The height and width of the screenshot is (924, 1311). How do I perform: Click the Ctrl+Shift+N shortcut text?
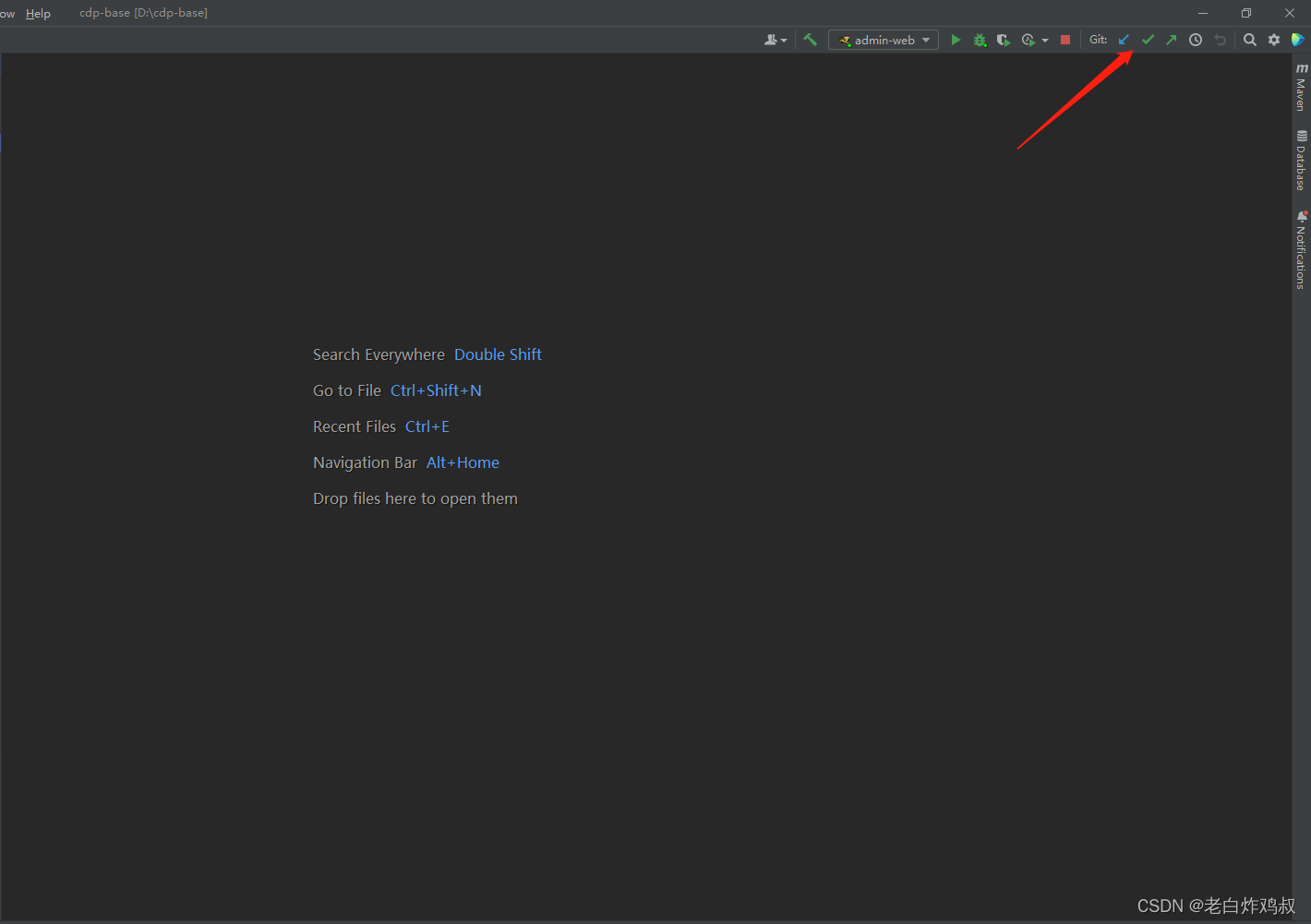436,390
